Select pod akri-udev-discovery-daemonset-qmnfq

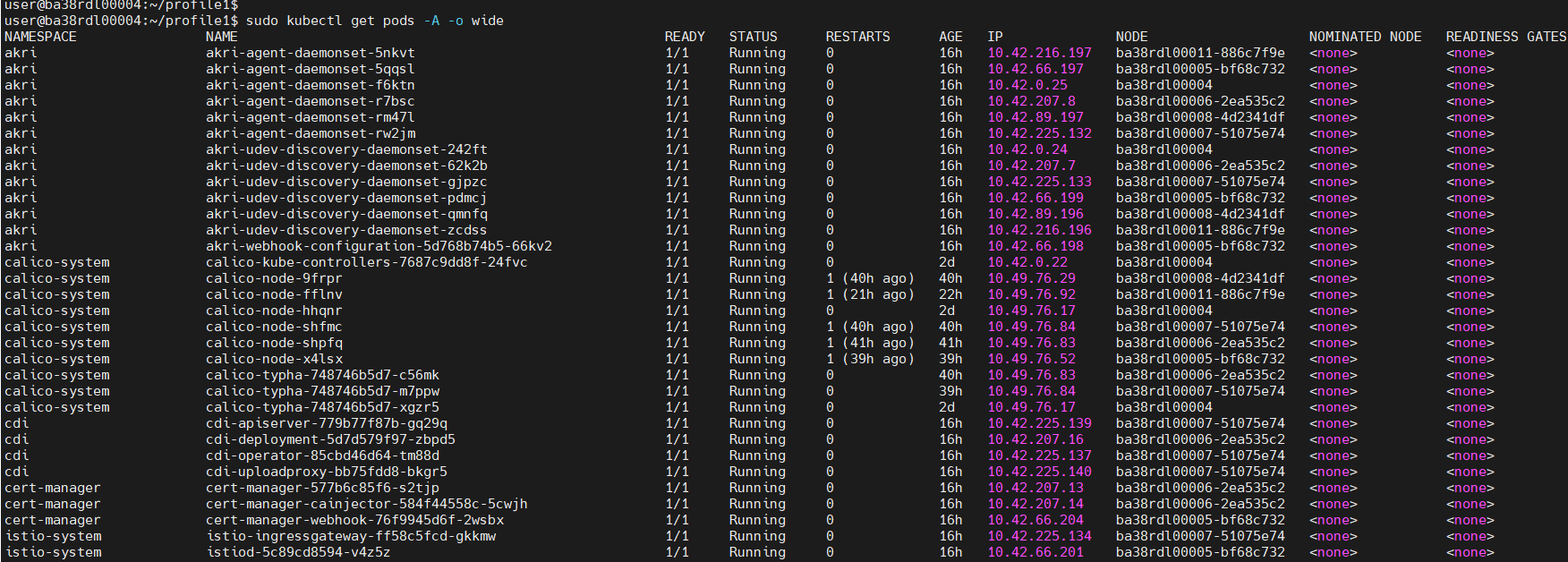(346, 214)
